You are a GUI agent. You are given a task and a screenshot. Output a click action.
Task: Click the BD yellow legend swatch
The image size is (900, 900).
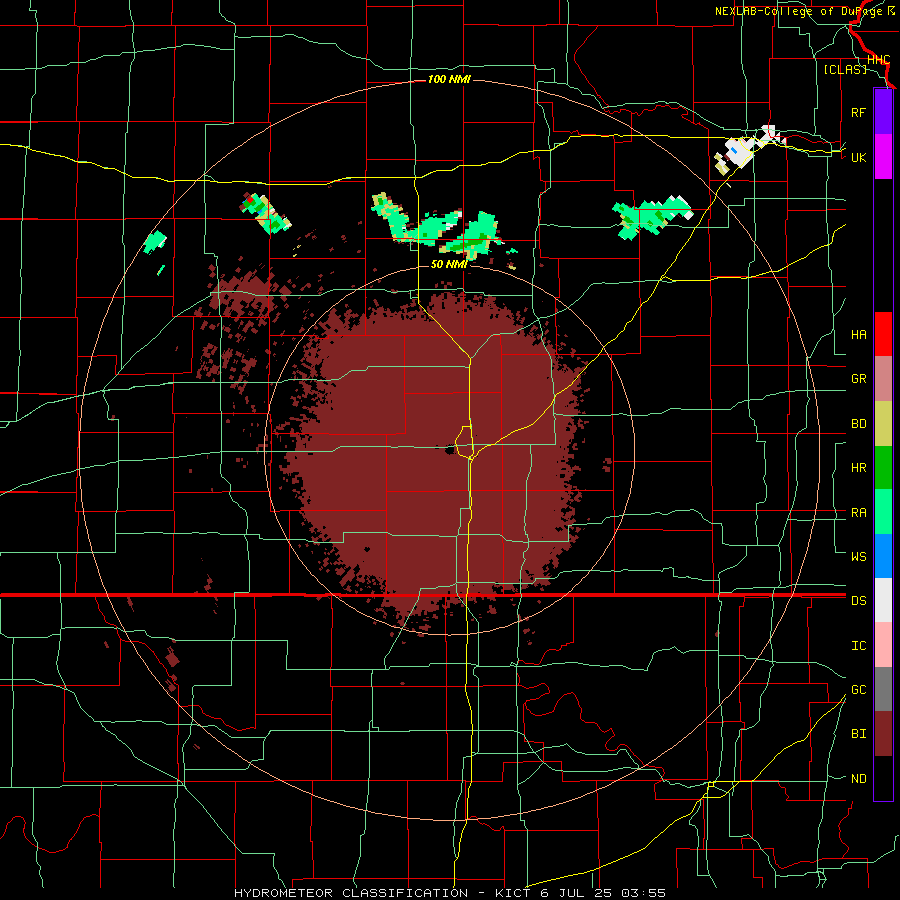point(883,424)
